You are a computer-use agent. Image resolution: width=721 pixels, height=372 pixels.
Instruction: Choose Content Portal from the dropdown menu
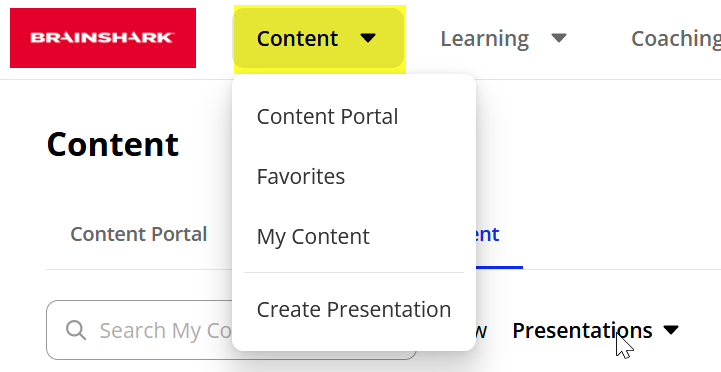[327, 117]
